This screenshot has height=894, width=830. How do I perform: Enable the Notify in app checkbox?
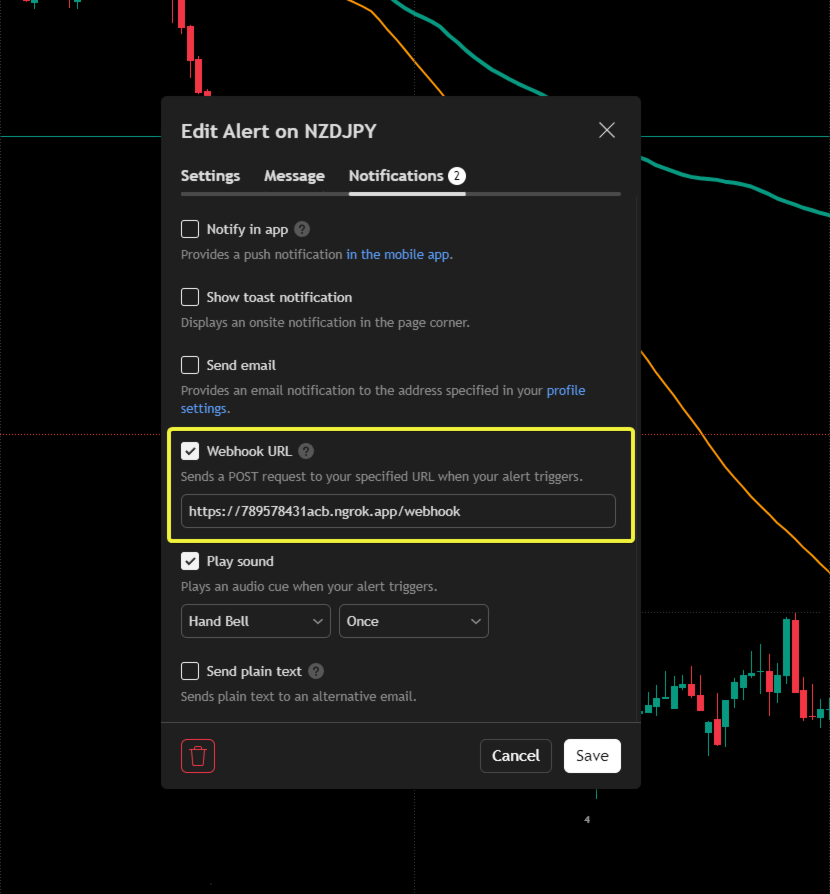pyautogui.click(x=190, y=229)
